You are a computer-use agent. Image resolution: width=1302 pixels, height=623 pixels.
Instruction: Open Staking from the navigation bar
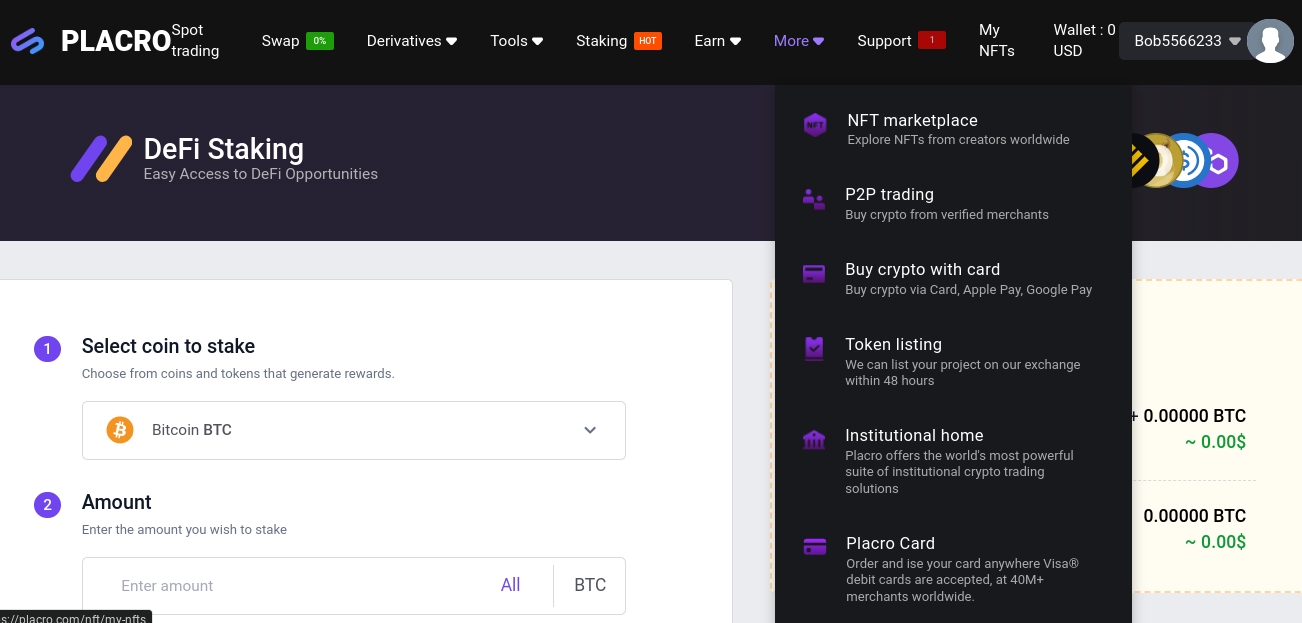pyautogui.click(x=602, y=41)
